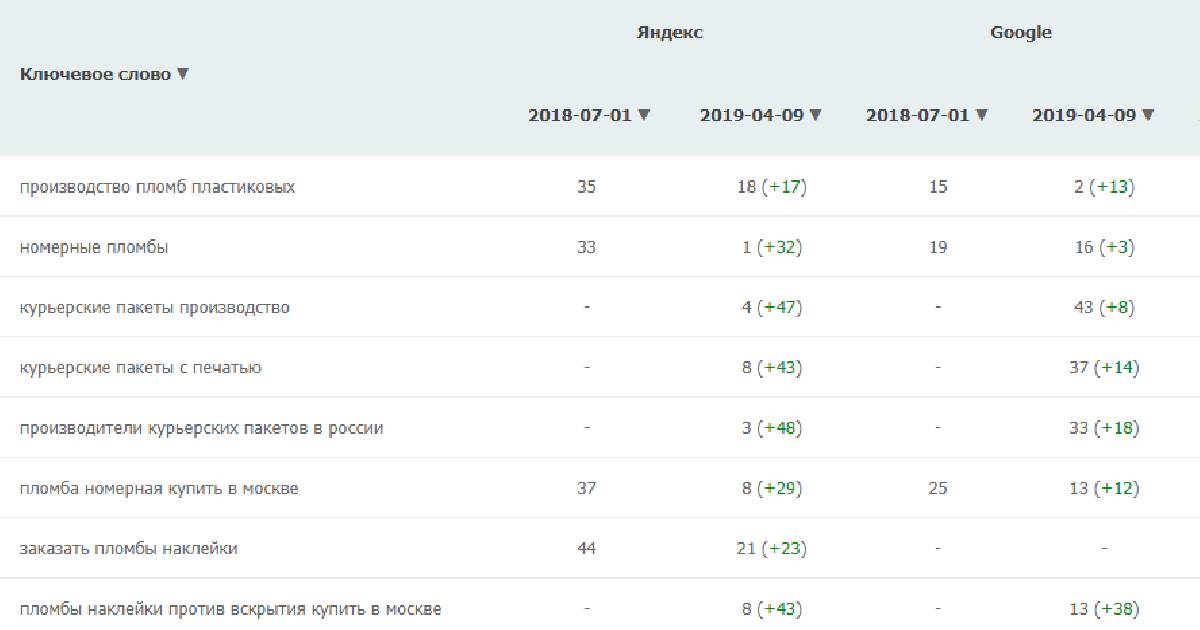The height and width of the screenshot is (630, 1200).
Task: Click the Ключевое слово header label
Action: coord(96,74)
